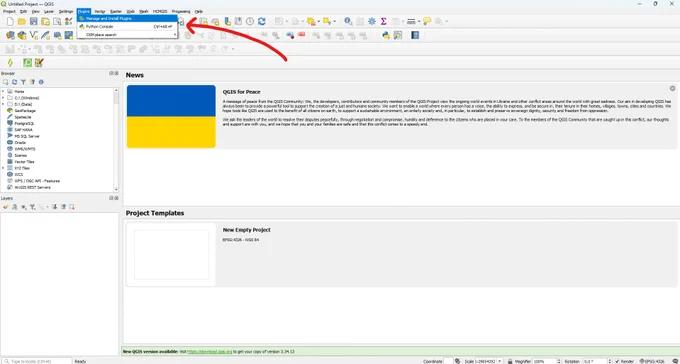Collapse all items in the Browser panel
The height and width of the screenshot is (364, 680).
32,82
